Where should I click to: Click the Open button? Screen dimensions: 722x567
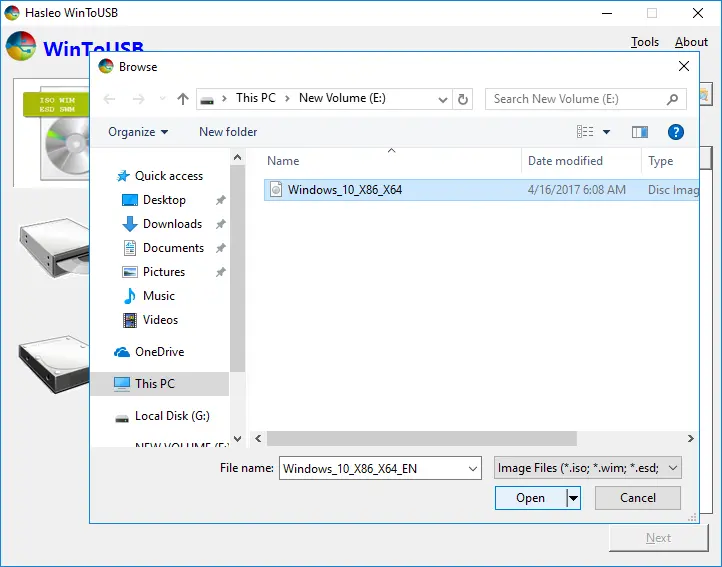tap(530, 498)
